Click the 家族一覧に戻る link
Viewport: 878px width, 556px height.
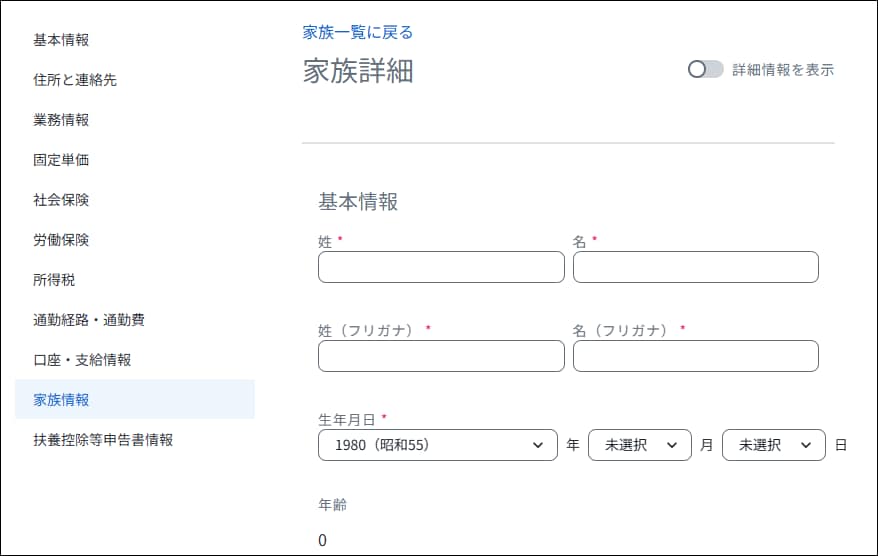[x=358, y=32]
